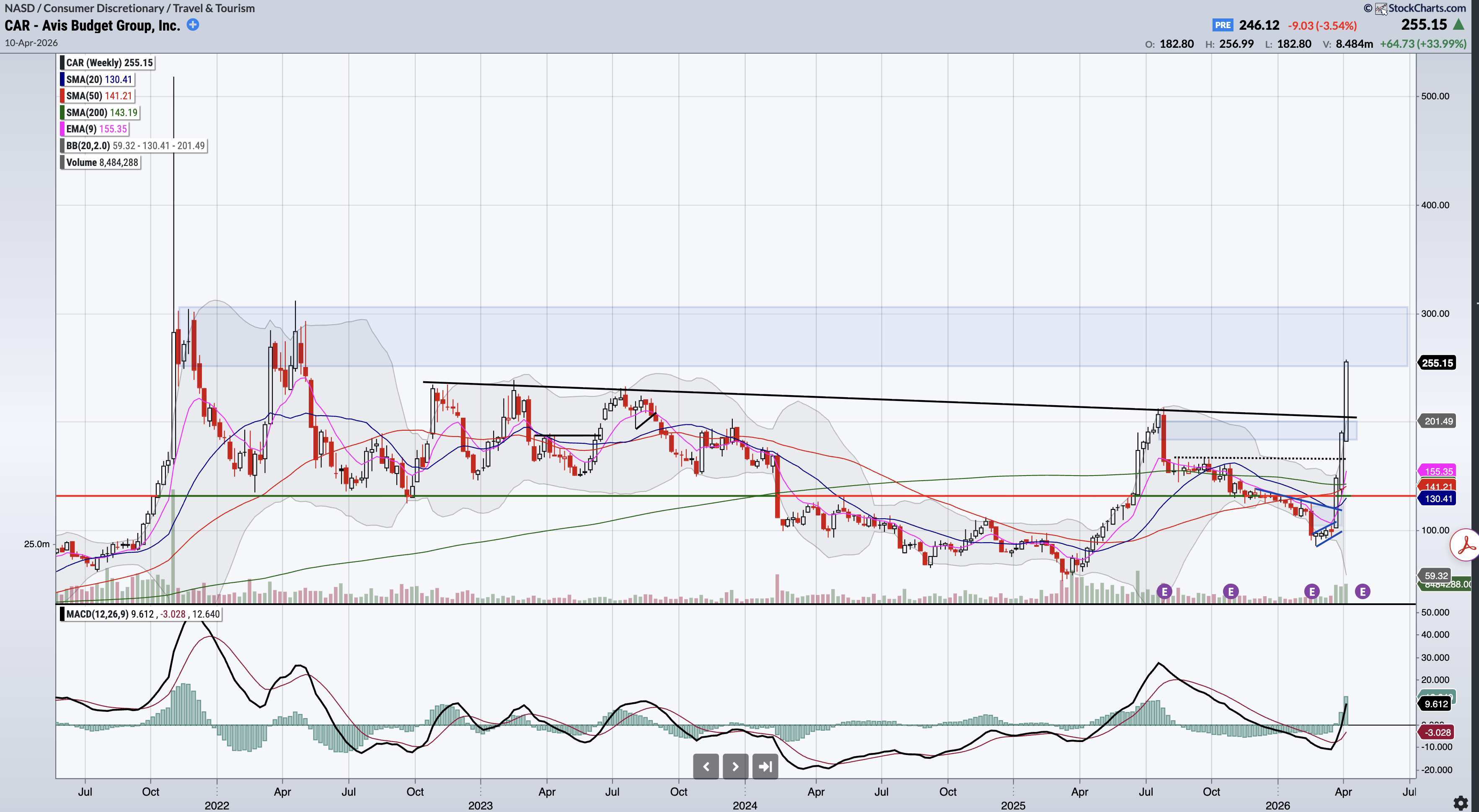This screenshot has width=1479, height=812.
Task: Step chart back with left arrow button
Action: (x=706, y=766)
